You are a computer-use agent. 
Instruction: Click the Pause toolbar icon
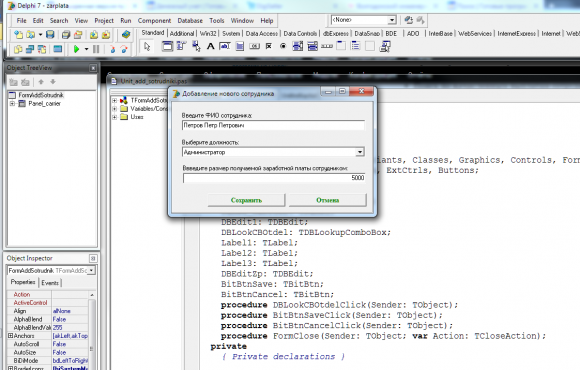click(x=96, y=49)
